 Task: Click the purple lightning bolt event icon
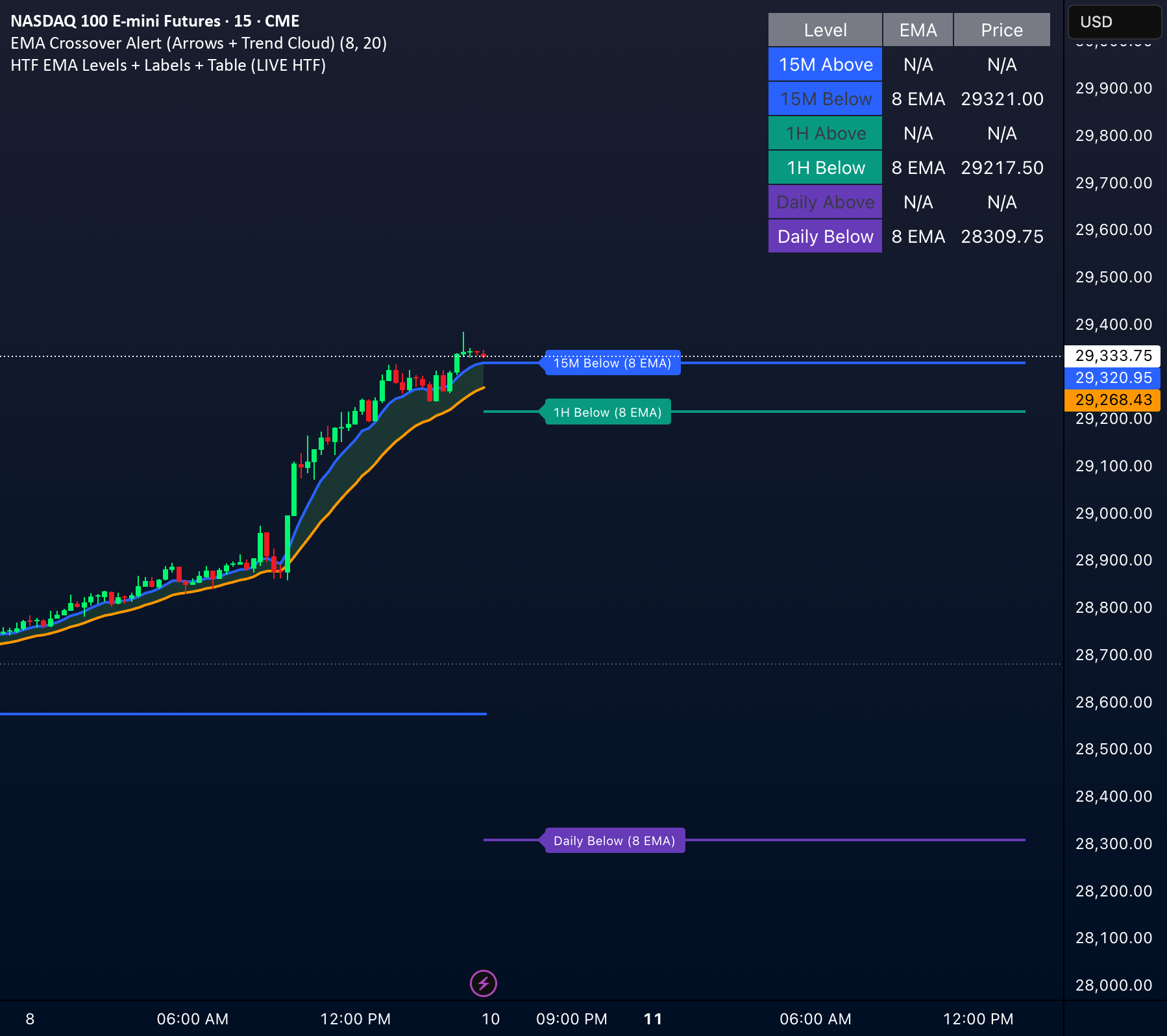484,983
